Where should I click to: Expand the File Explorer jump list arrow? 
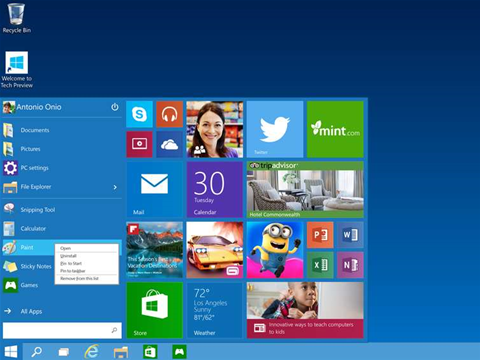115,187
